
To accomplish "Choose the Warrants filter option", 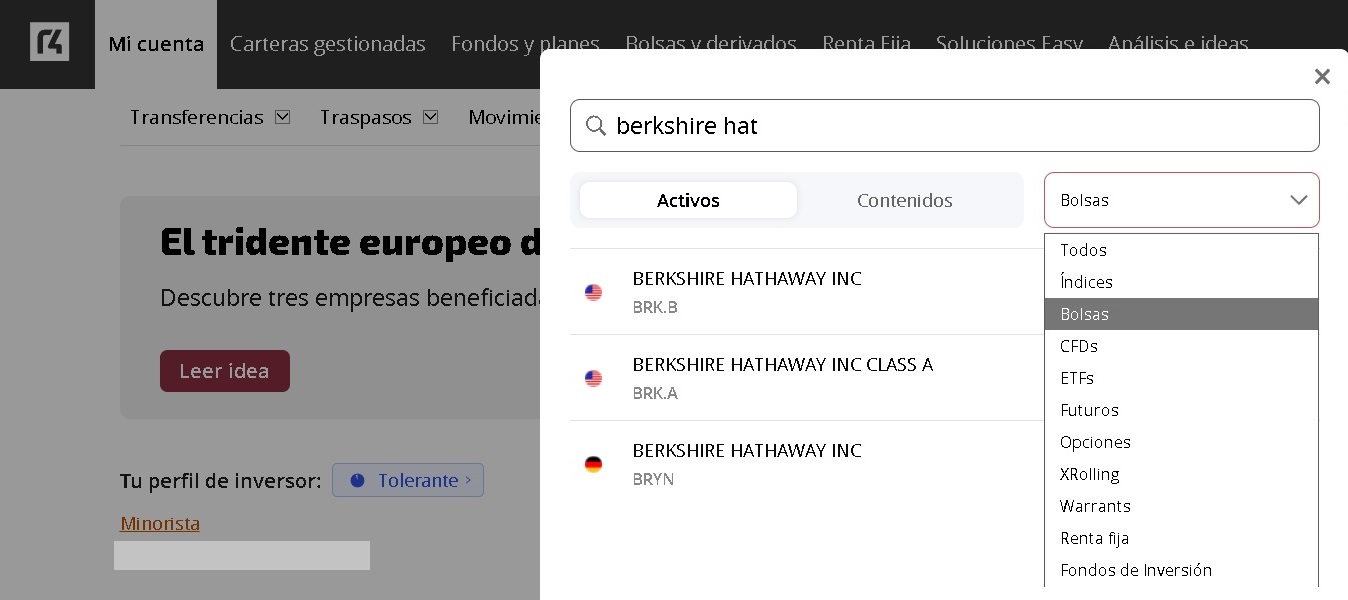I will (x=1095, y=506).
